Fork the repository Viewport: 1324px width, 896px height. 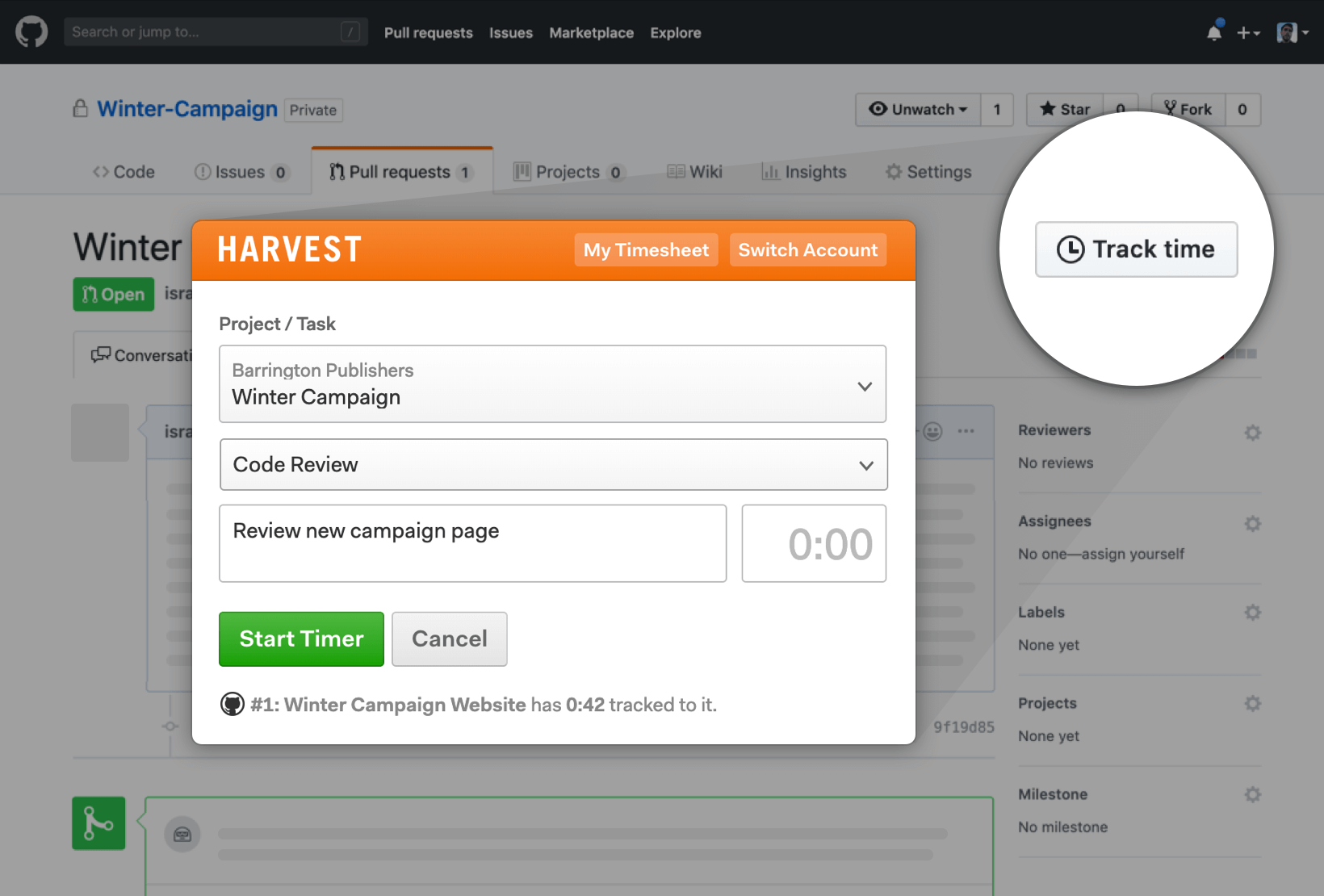coord(1188,109)
